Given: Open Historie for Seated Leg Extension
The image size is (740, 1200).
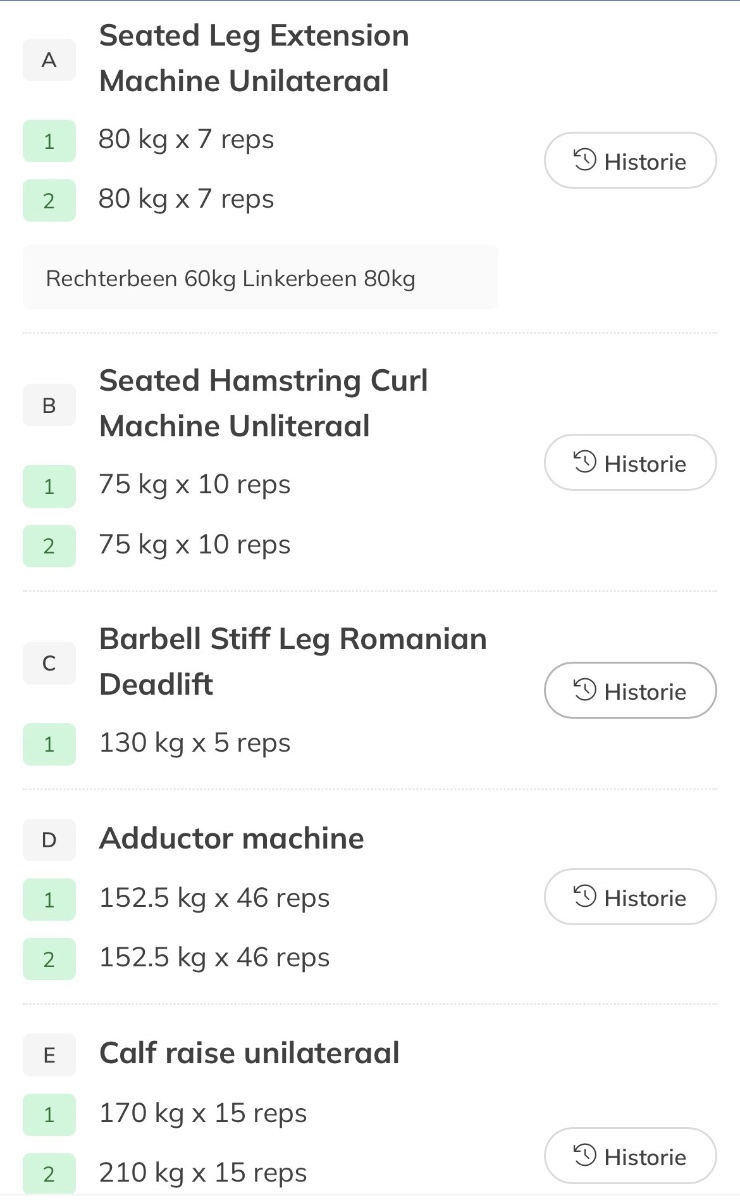Looking at the screenshot, I should coord(630,161).
